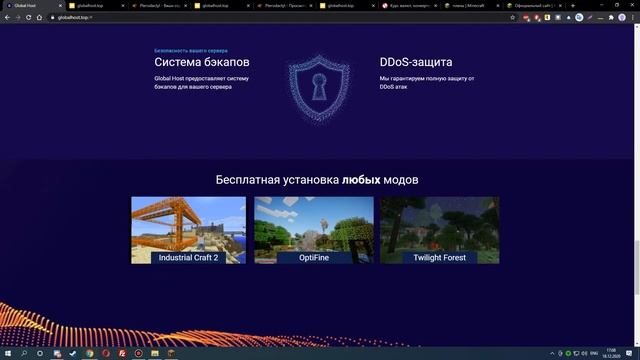Go forward in browser history
Viewport: 640px width, 360px height.
point(18,18)
